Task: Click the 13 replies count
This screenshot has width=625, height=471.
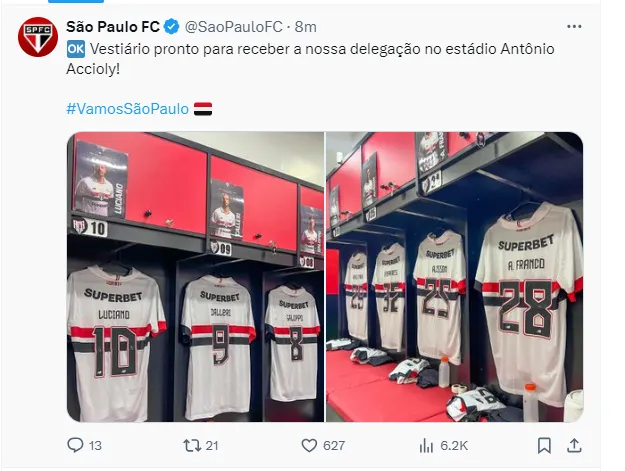Action: click(95, 445)
